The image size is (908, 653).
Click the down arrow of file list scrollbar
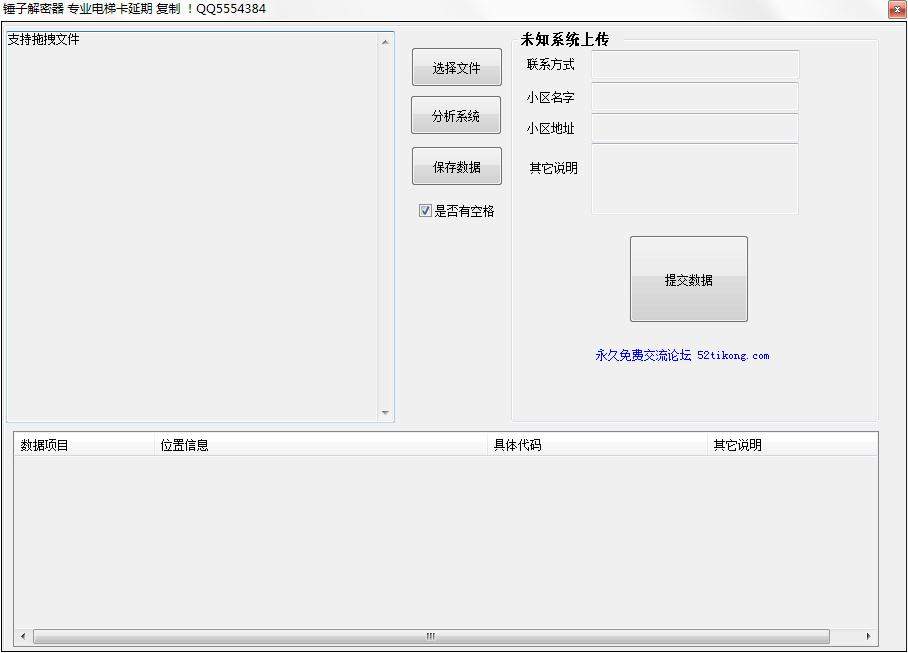click(x=385, y=412)
